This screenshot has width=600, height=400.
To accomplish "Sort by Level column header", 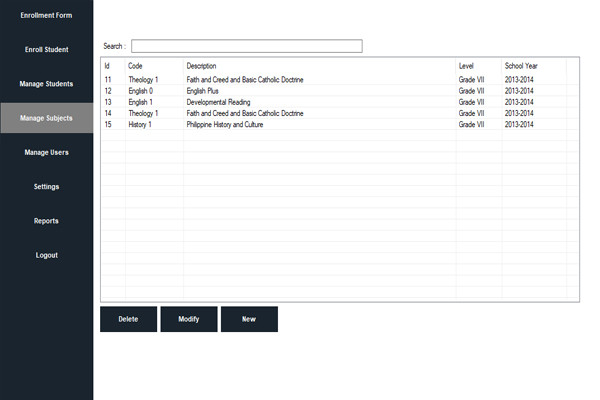I will (479, 66).
